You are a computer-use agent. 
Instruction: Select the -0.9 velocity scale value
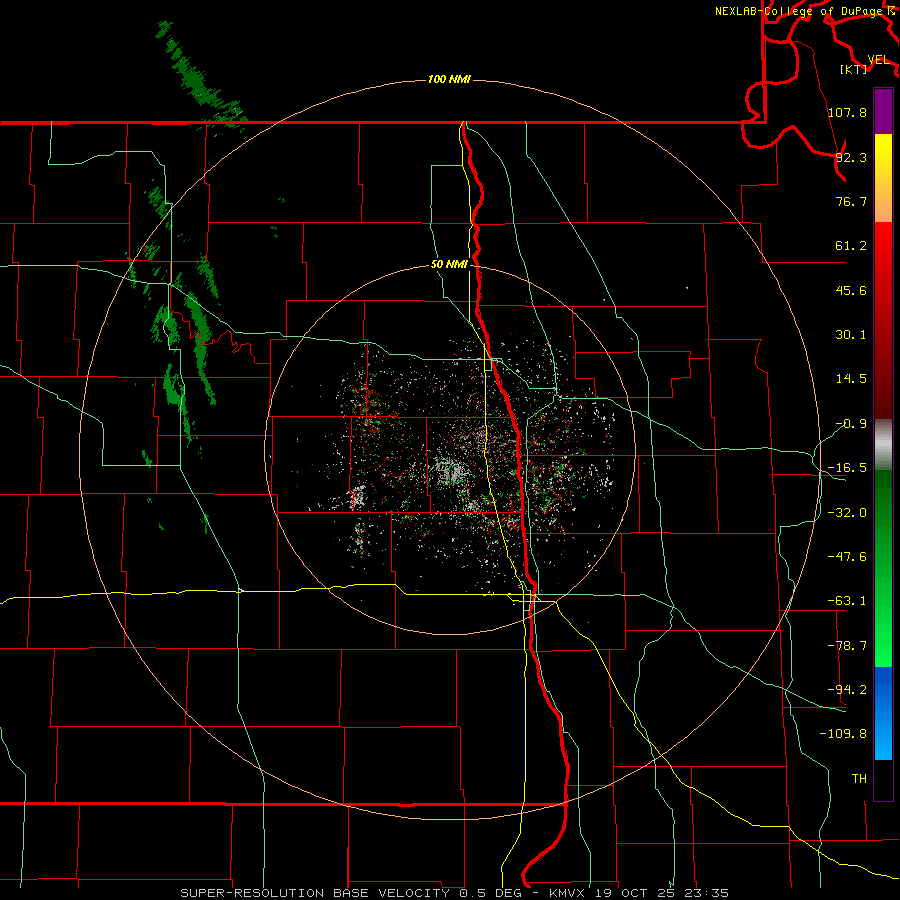point(851,424)
